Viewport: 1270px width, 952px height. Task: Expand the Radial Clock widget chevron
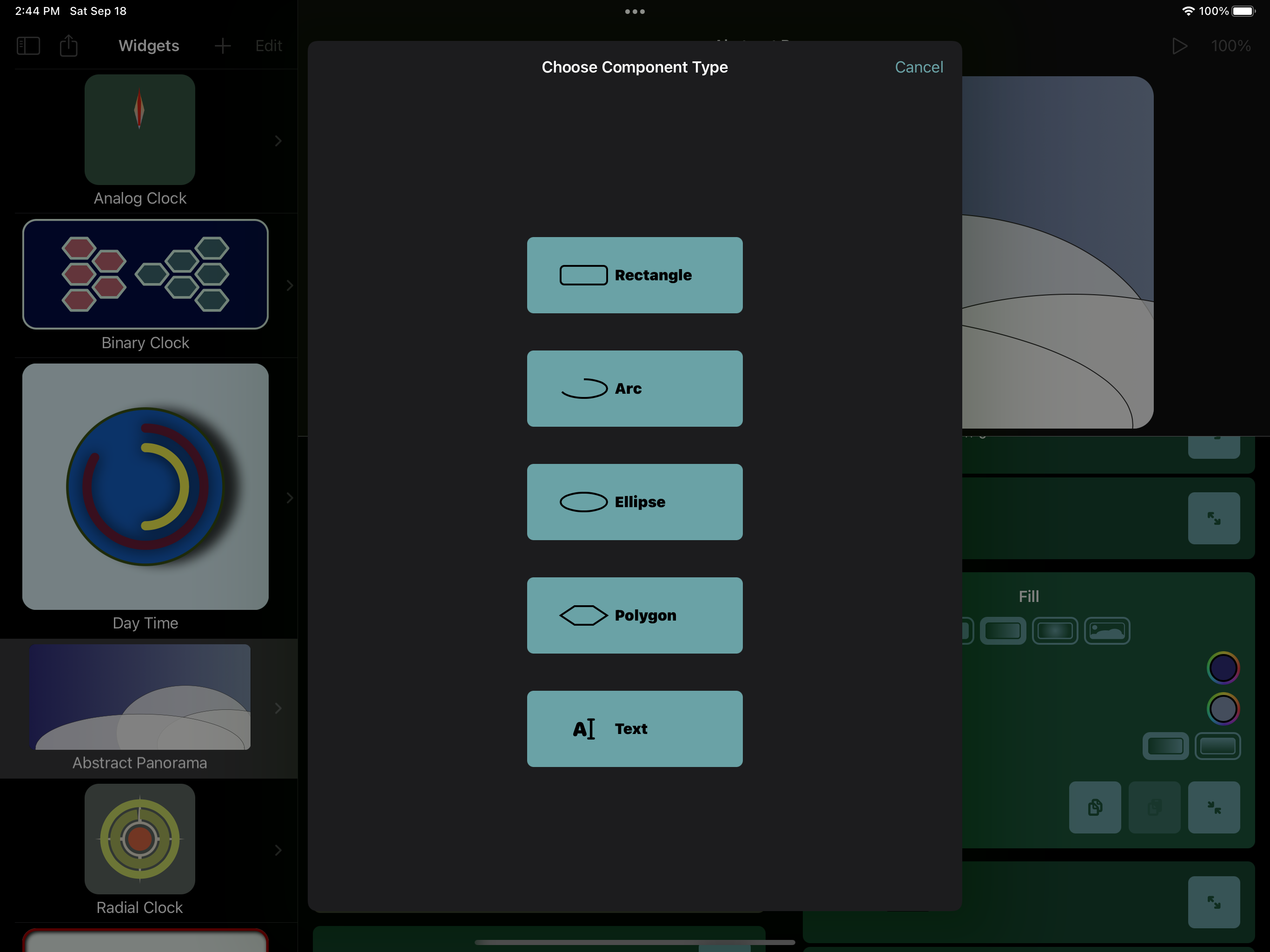278,850
